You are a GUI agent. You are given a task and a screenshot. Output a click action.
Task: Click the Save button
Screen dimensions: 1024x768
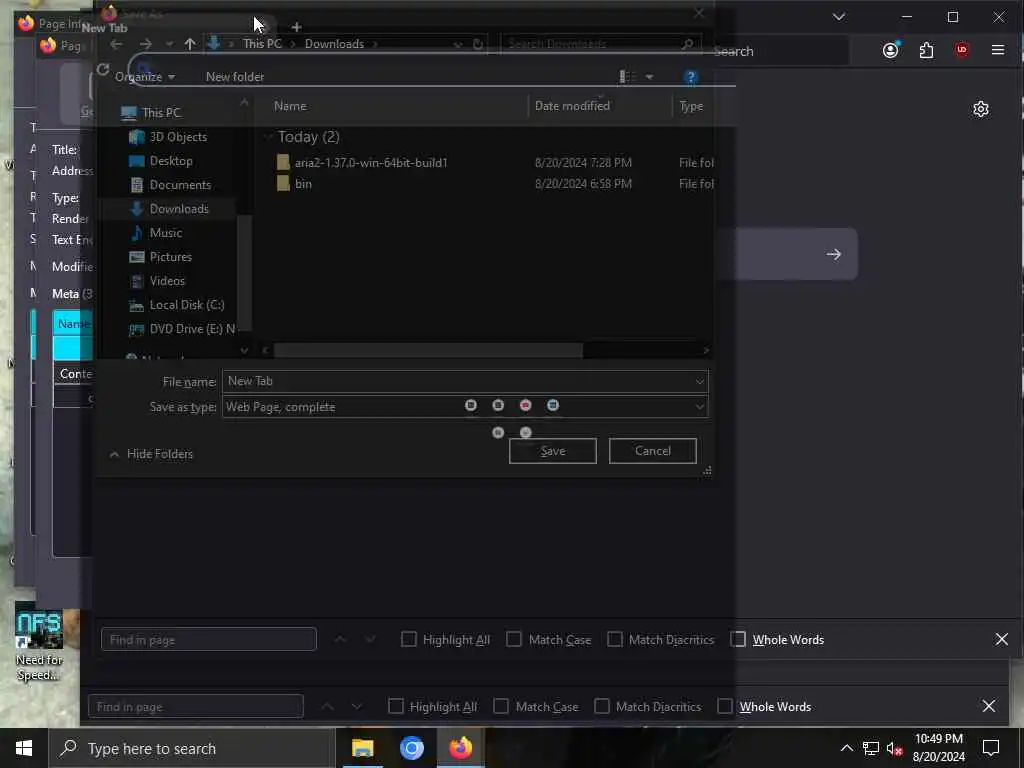pyautogui.click(x=552, y=451)
